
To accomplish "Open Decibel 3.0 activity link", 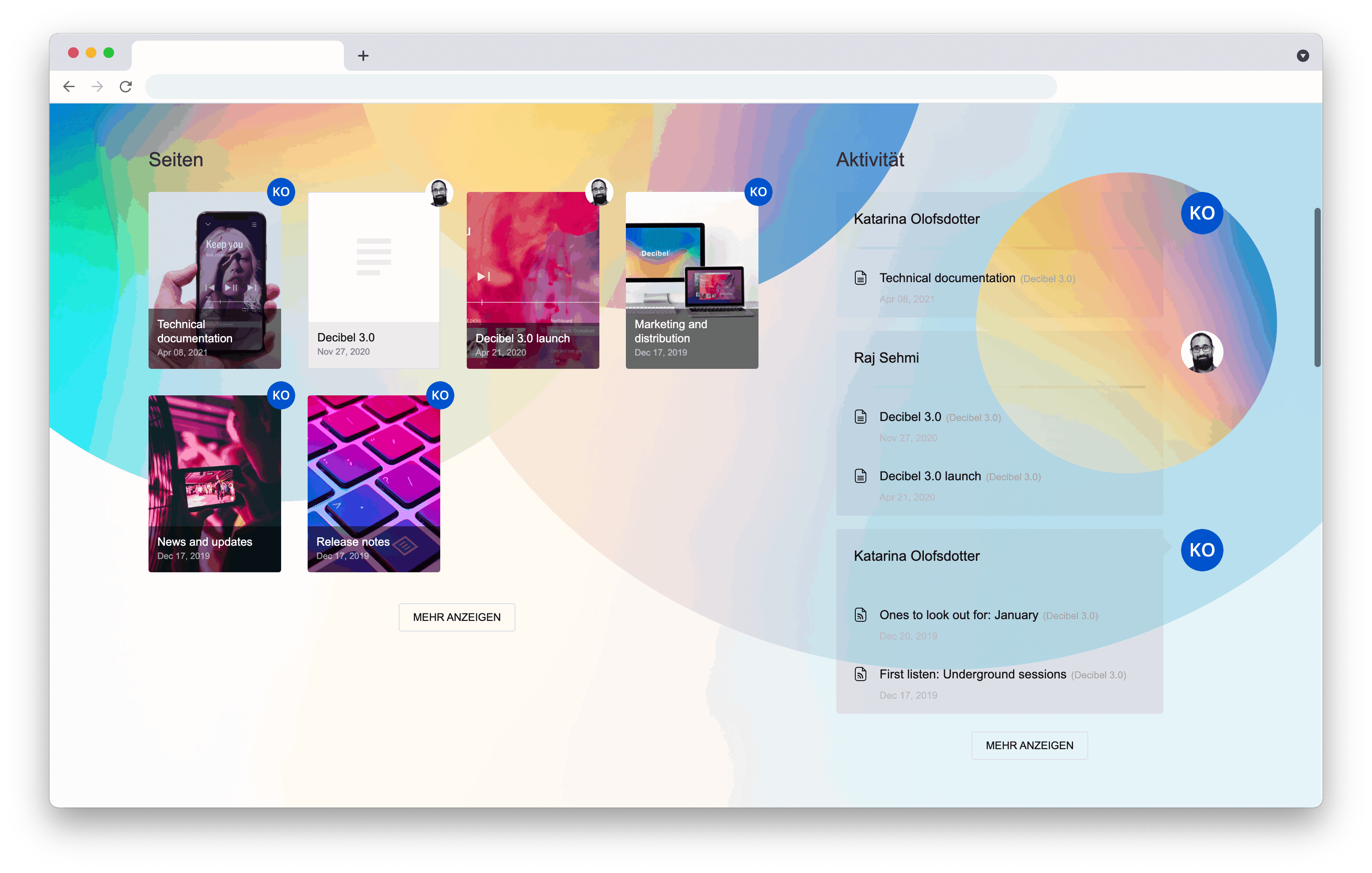I will tap(910, 417).
